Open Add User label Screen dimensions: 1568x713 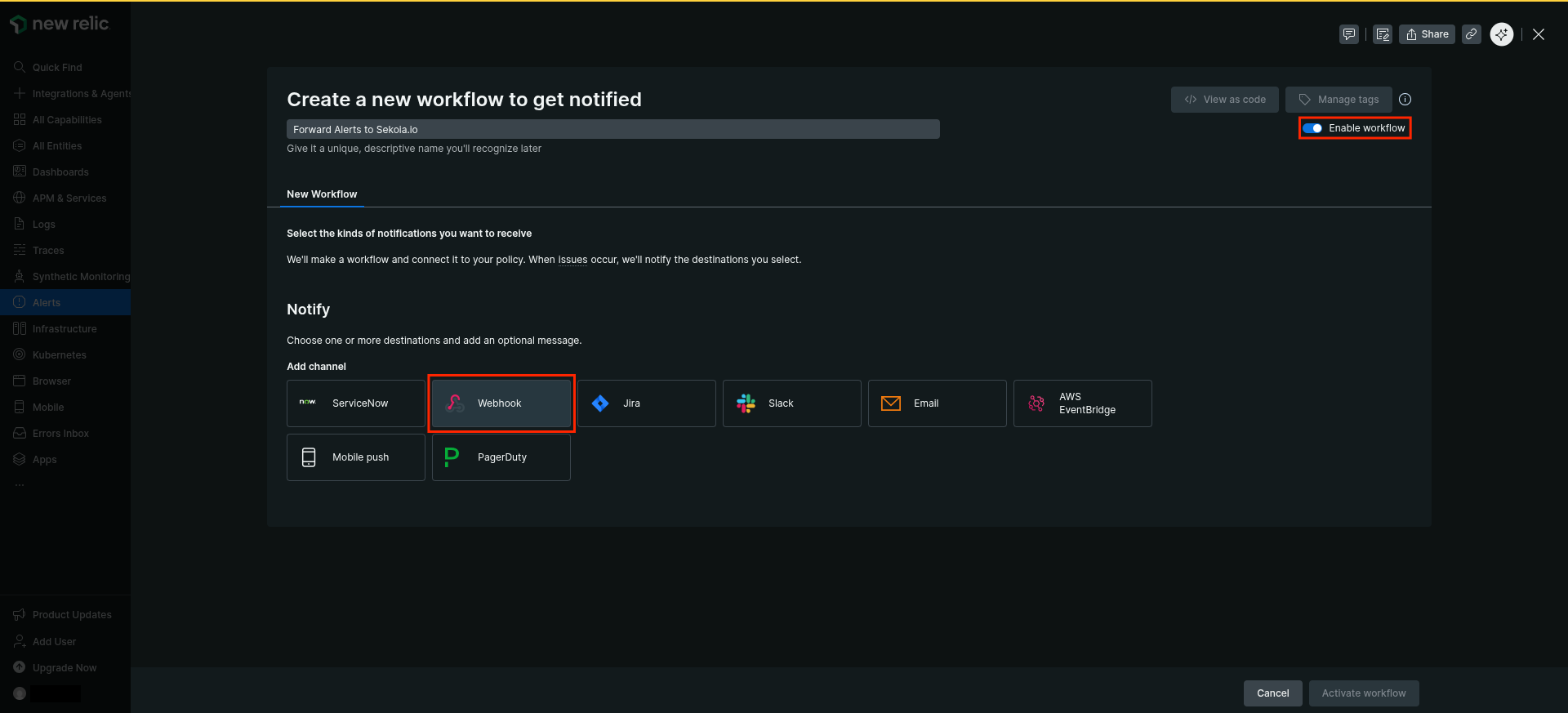[x=54, y=642]
